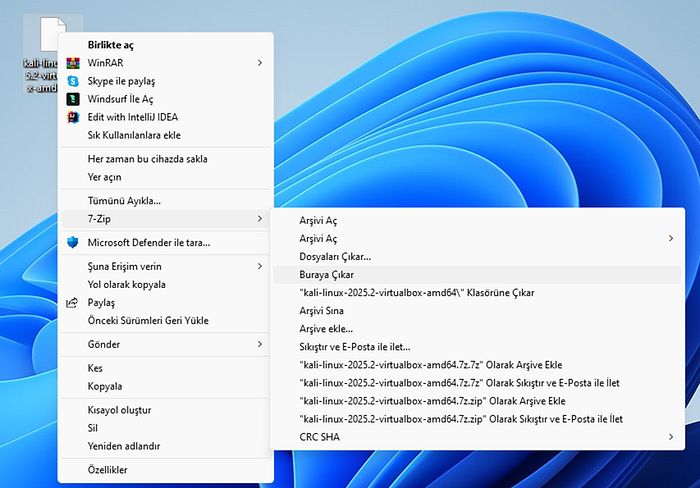Choose Dosyaları Çıkar...
Image resolution: width=700 pixels, height=488 pixels.
[477, 257]
